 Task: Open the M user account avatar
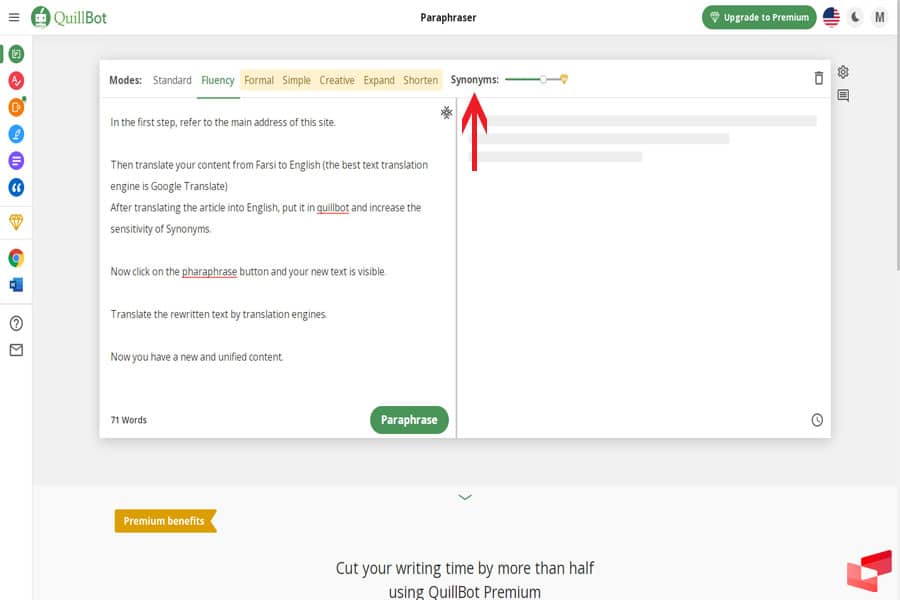pyautogui.click(x=879, y=17)
